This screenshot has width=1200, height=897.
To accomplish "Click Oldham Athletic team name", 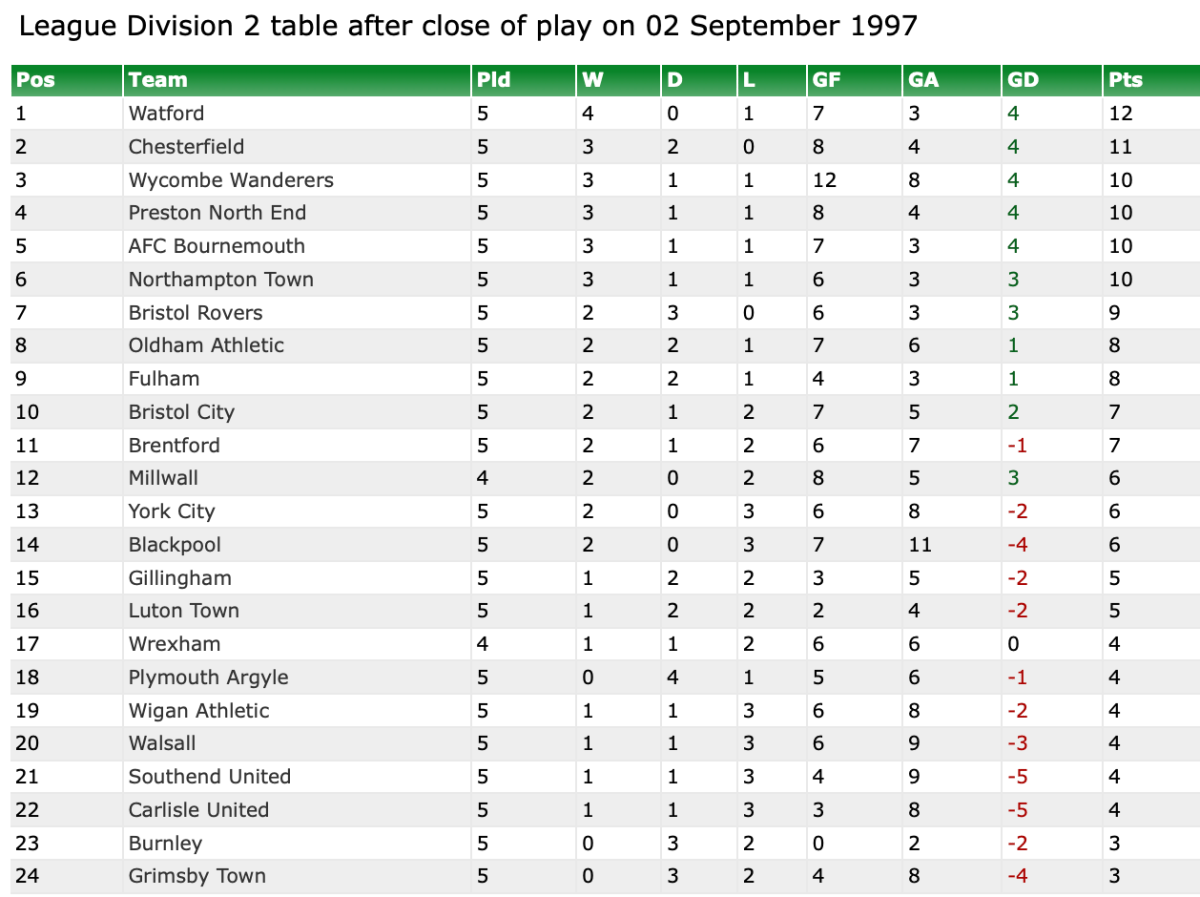I will pyautogui.click(x=206, y=345).
